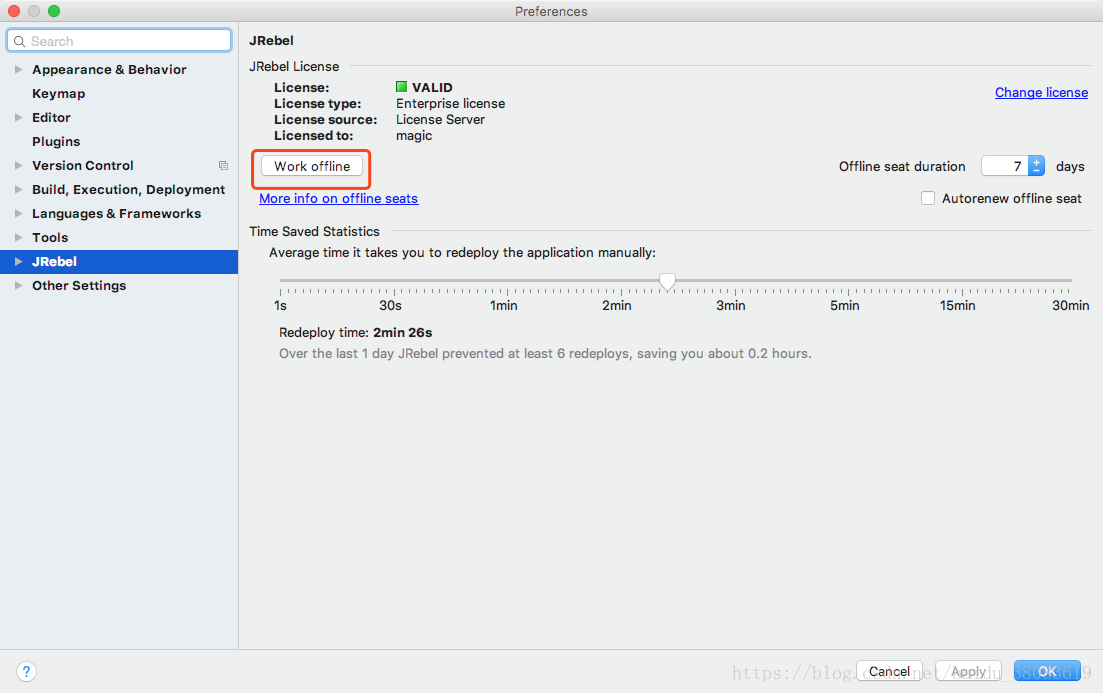Image resolution: width=1103 pixels, height=693 pixels.
Task: Click the help question mark icon
Action: pos(26,671)
